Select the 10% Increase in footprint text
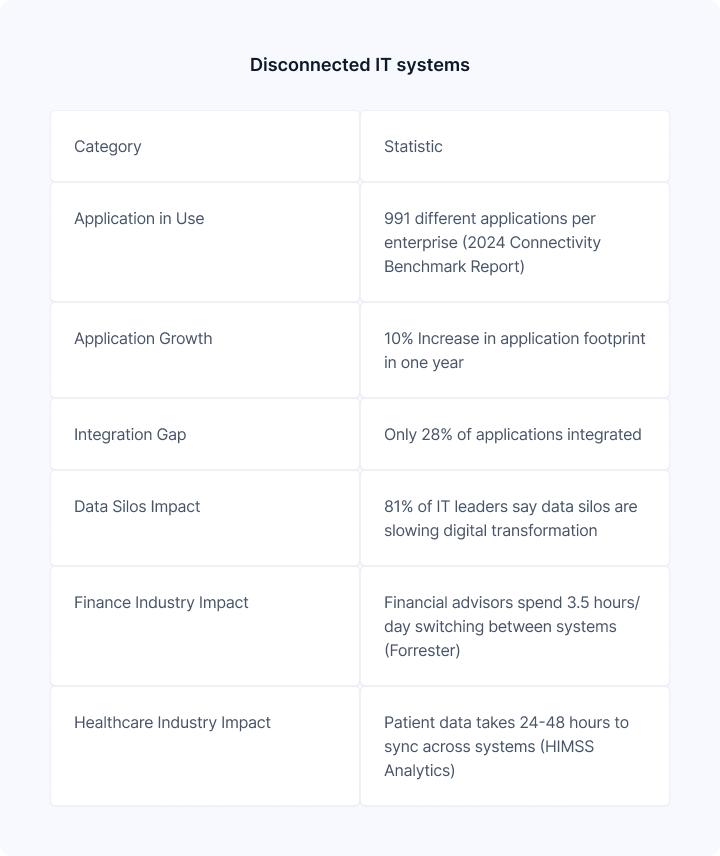 [x=515, y=350]
